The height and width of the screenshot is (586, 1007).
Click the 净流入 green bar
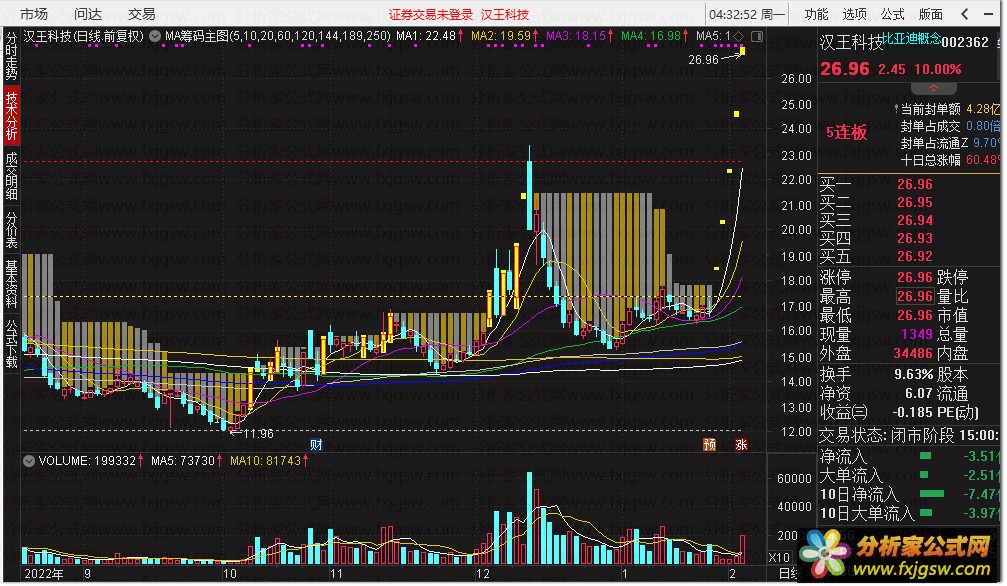(925, 456)
